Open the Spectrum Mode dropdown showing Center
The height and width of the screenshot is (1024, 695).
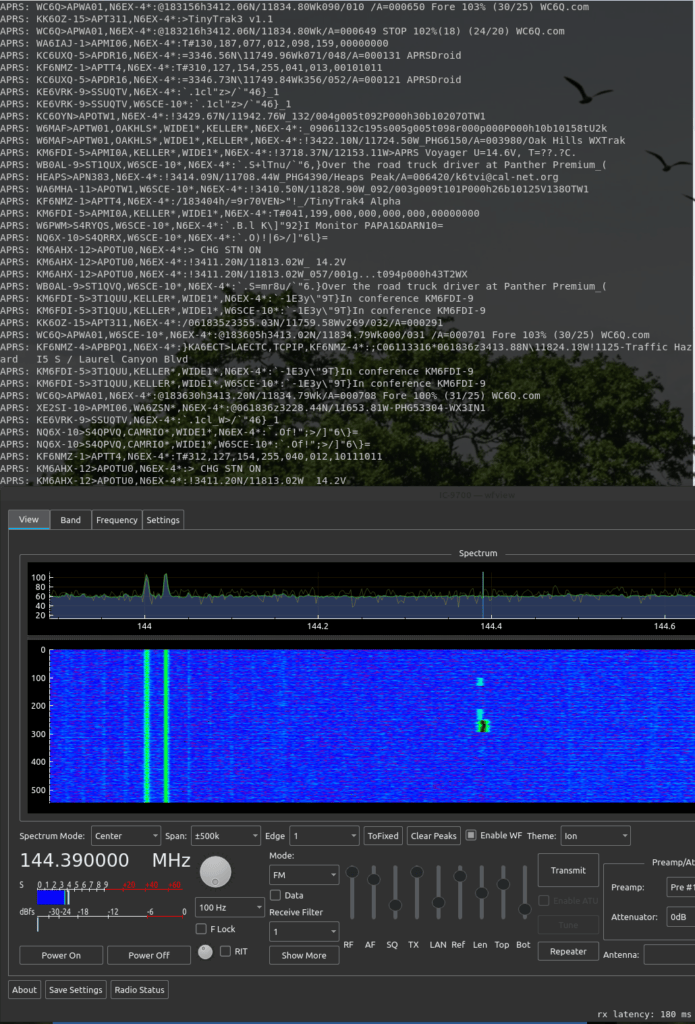click(126, 835)
